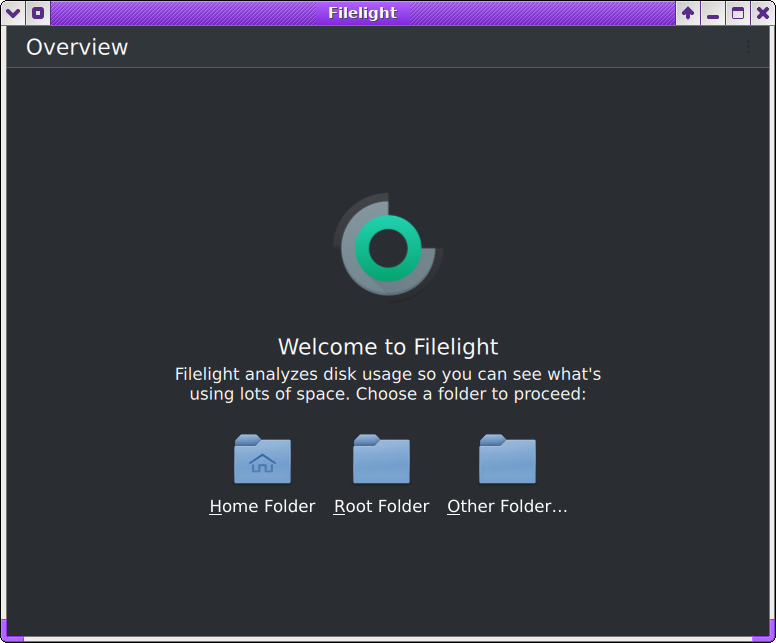The width and height of the screenshot is (776, 643).
Task: Click the Other Folder blue folder icon
Action: 507,459
